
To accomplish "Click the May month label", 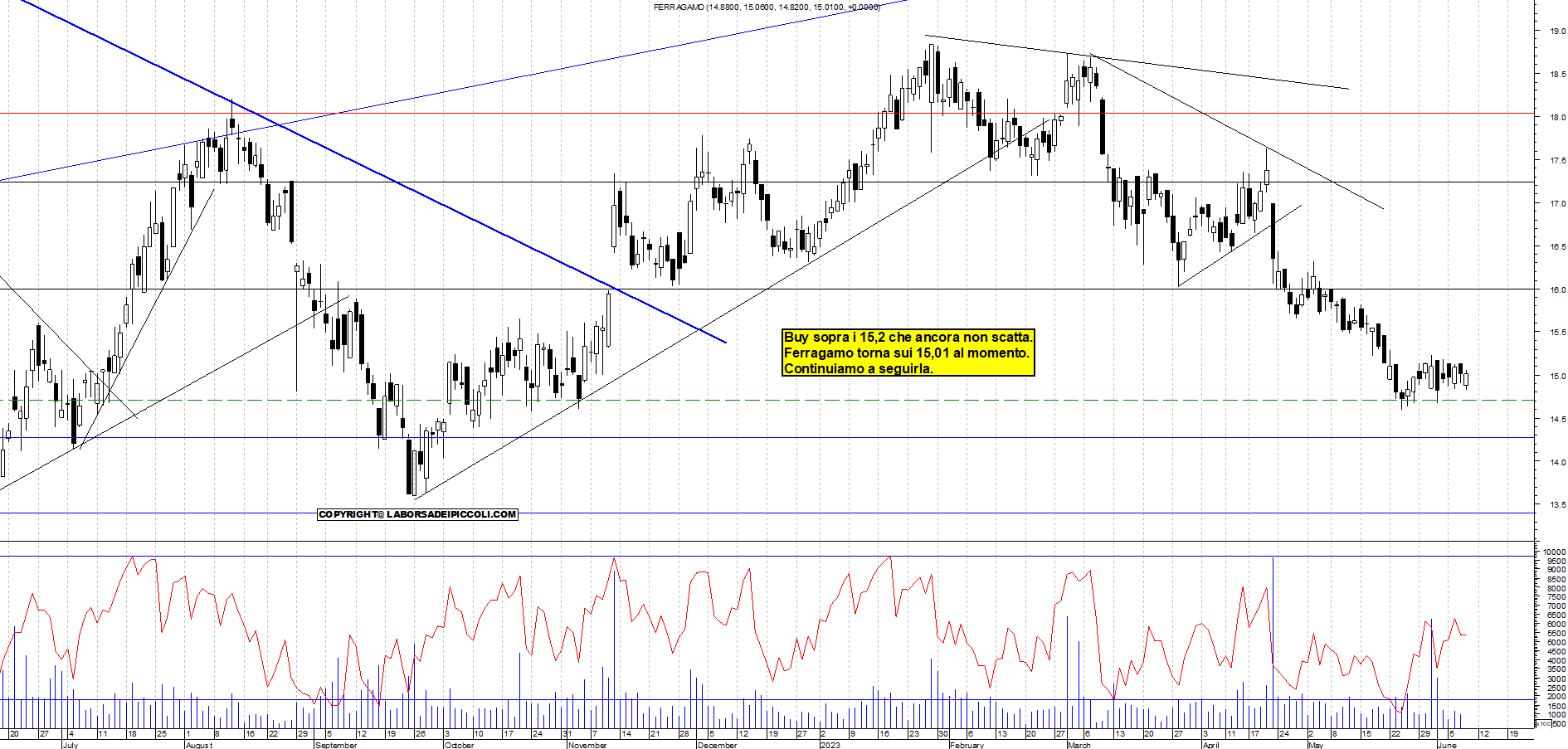I will 1315,745.
